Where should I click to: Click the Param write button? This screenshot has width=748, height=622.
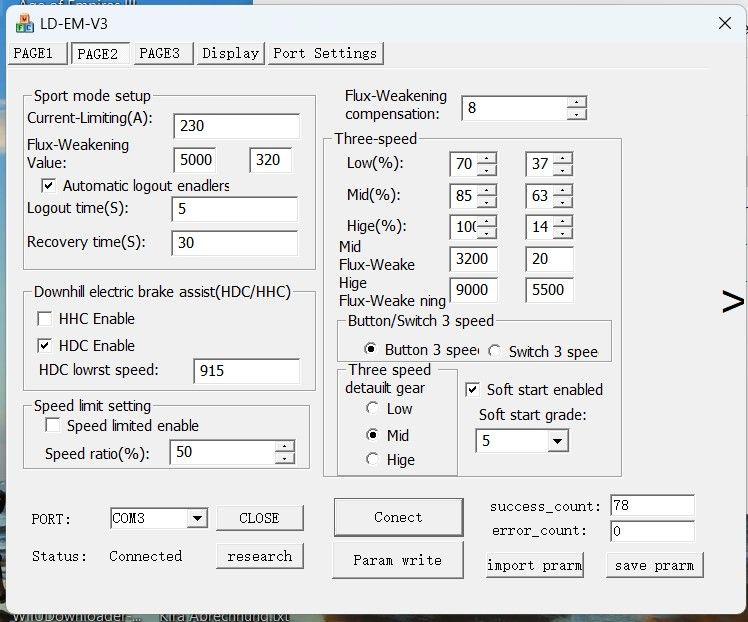[x=397, y=560]
